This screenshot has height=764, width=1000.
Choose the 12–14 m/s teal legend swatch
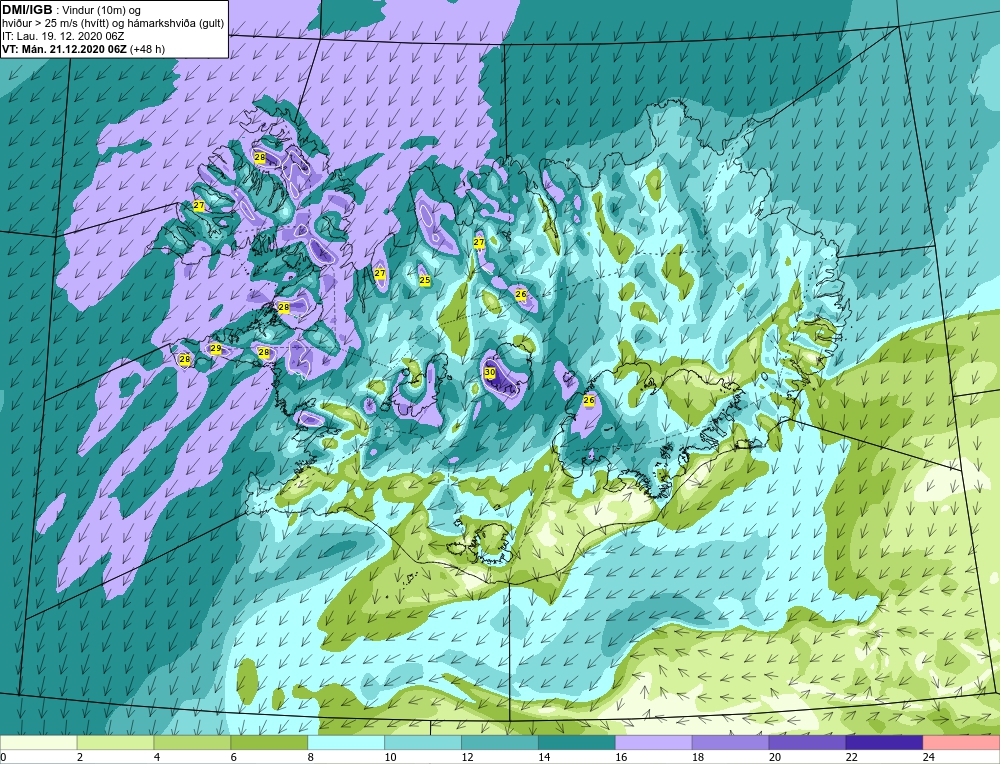[499, 743]
